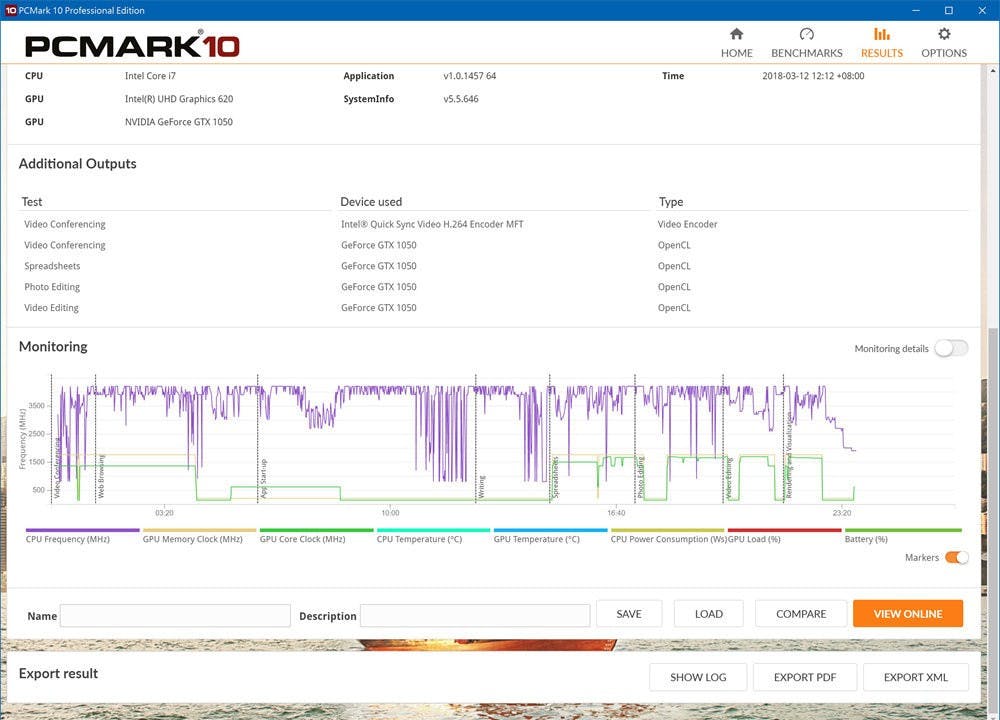Toggle the CPU Power Consumption legend

[x=668, y=530]
